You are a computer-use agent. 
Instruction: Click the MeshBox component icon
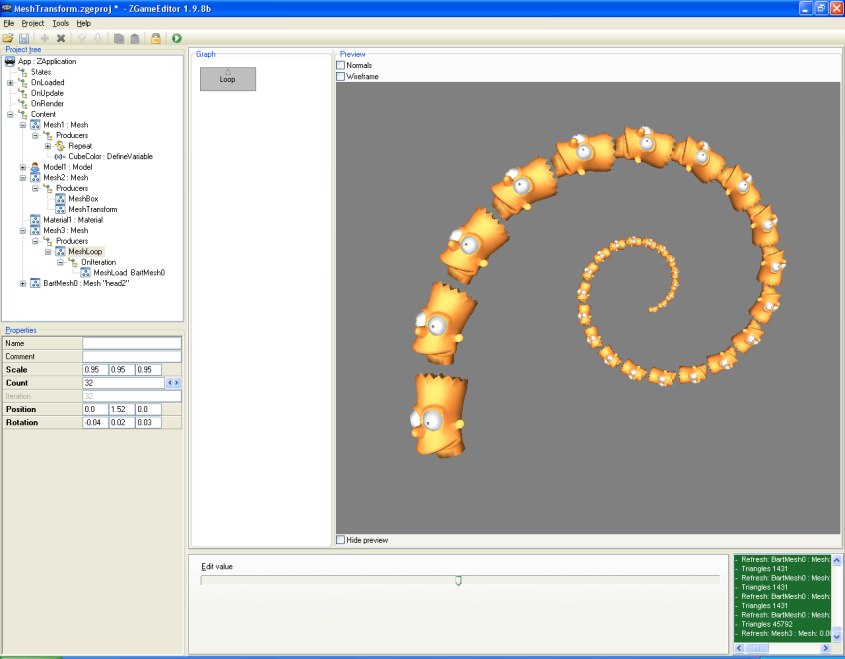(x=60, y=199)
